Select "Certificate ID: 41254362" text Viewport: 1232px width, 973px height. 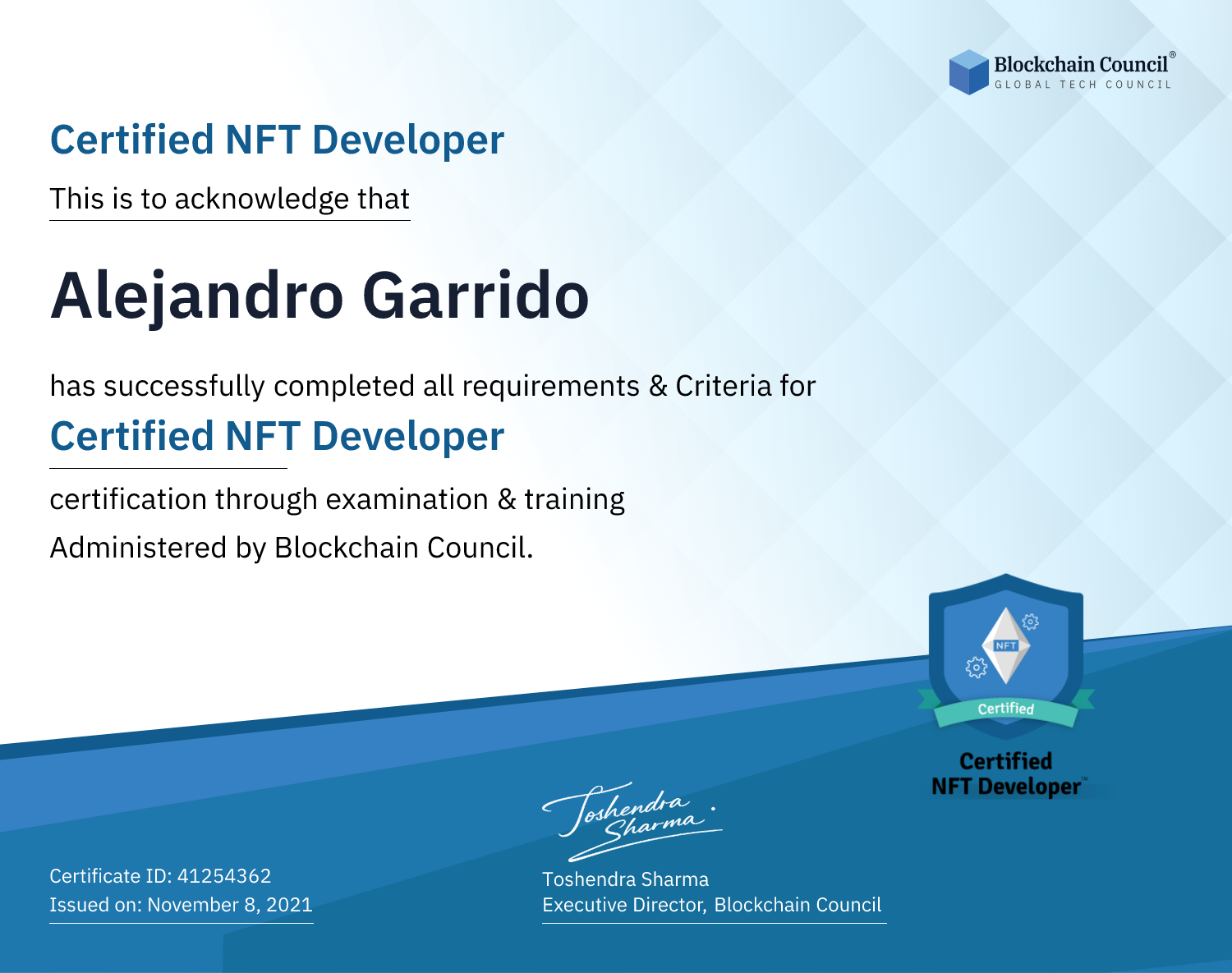[x=160, y=876]
